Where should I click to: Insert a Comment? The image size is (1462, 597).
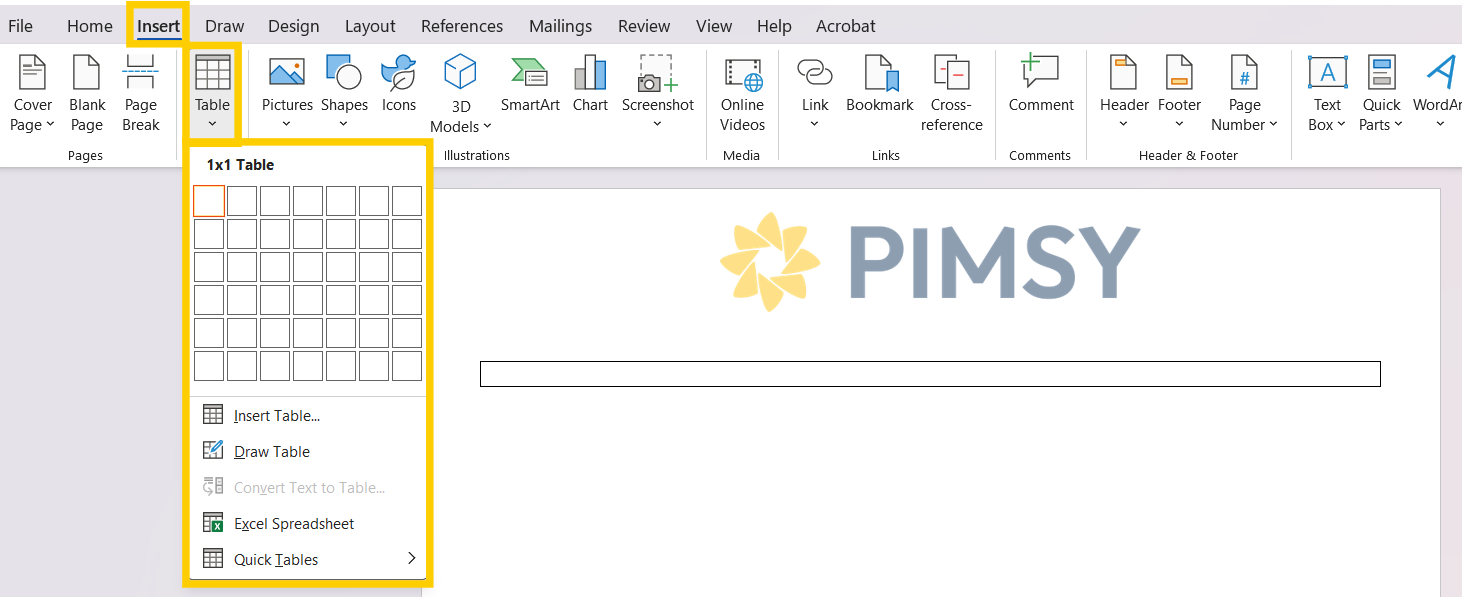click(x=1040, y=90)
